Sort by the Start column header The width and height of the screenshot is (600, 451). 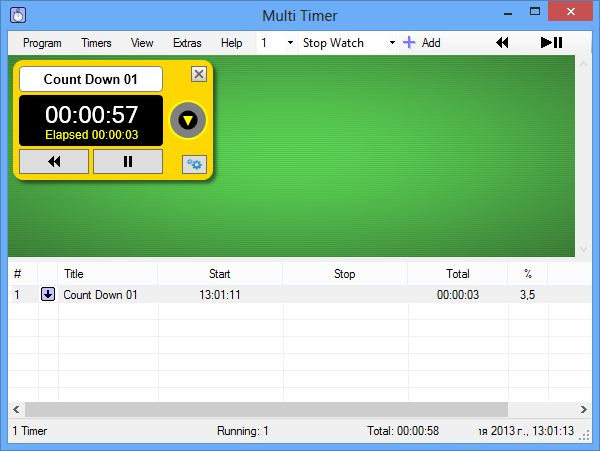point(220,274)
